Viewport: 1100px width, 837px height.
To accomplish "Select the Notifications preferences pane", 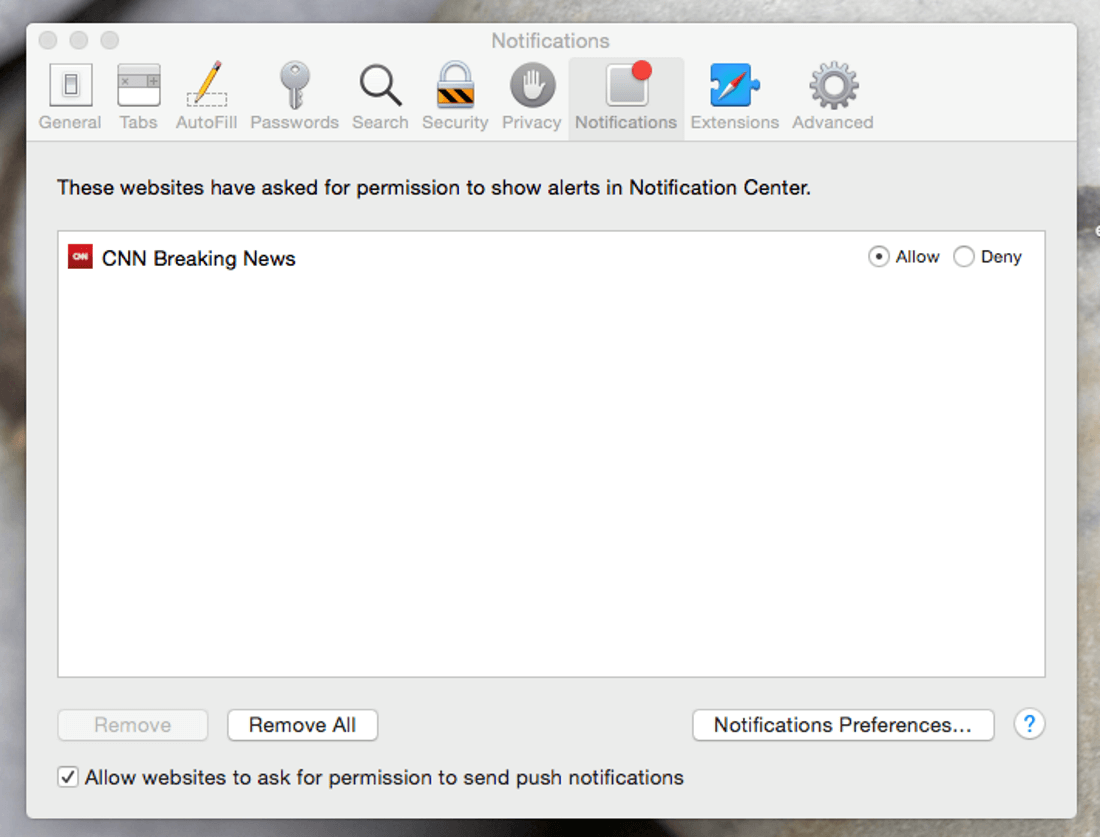I will 626,98.
